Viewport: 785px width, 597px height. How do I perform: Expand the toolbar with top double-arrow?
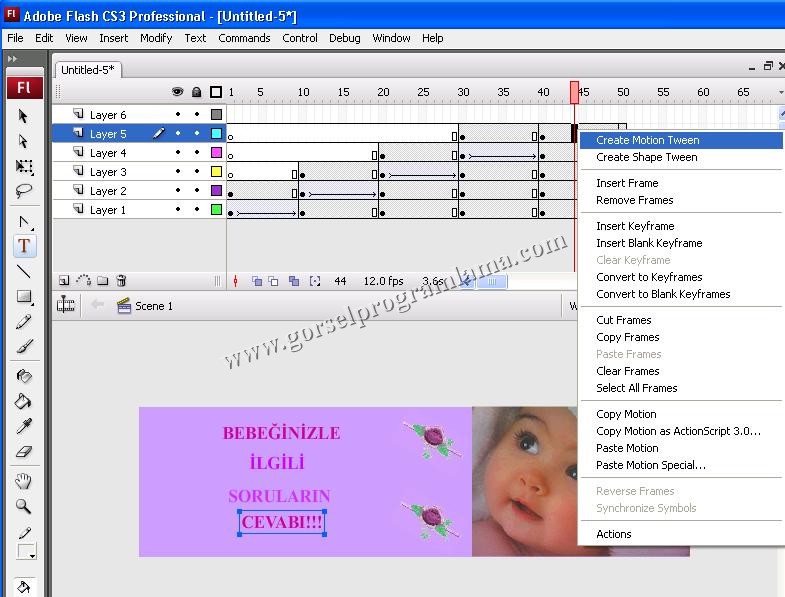pos(12,59)
